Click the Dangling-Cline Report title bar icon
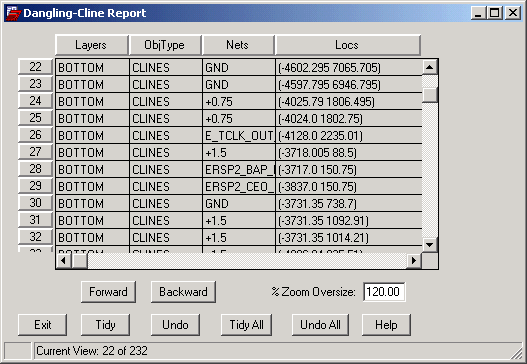The height and width of the screenshot is (364, 527). point(13,13)
